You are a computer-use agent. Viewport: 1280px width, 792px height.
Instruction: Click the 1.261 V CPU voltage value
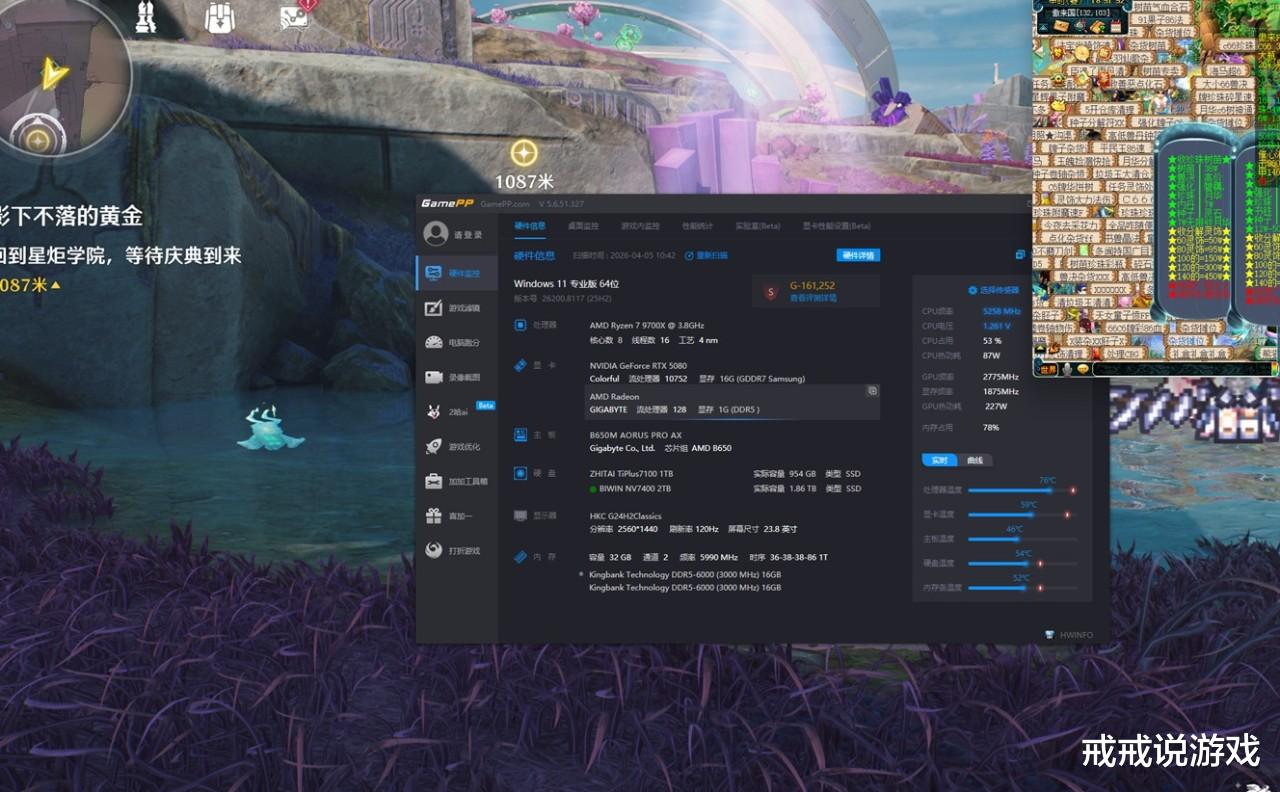[x=996, y=326]
